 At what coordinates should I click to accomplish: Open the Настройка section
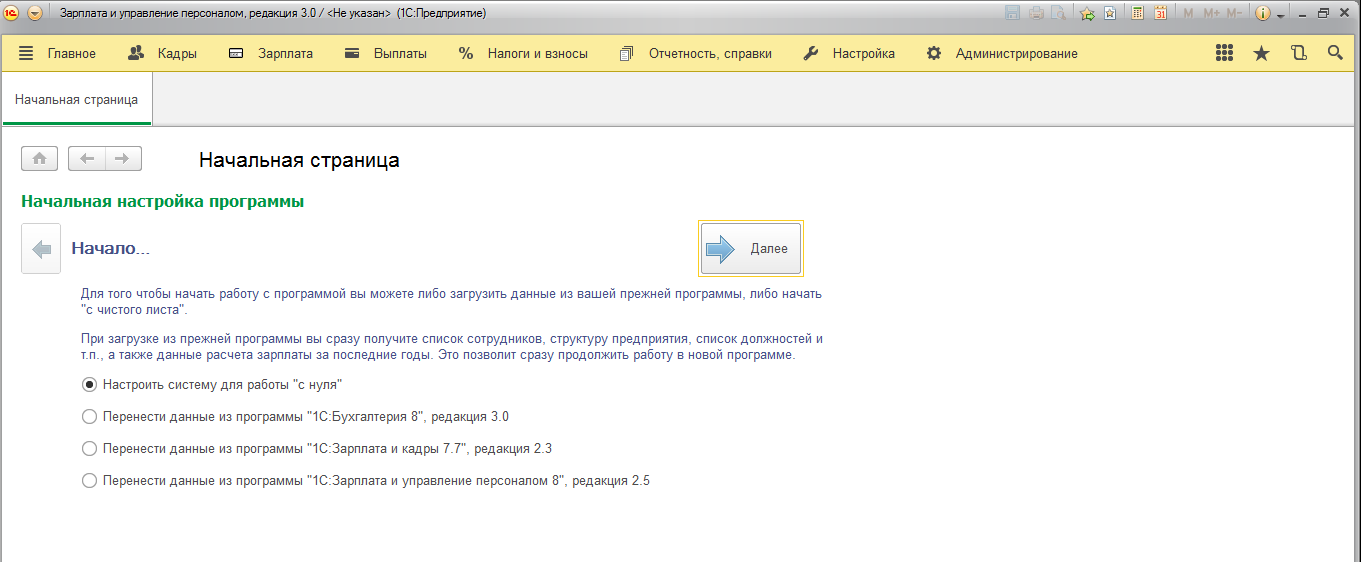(849, 54)
